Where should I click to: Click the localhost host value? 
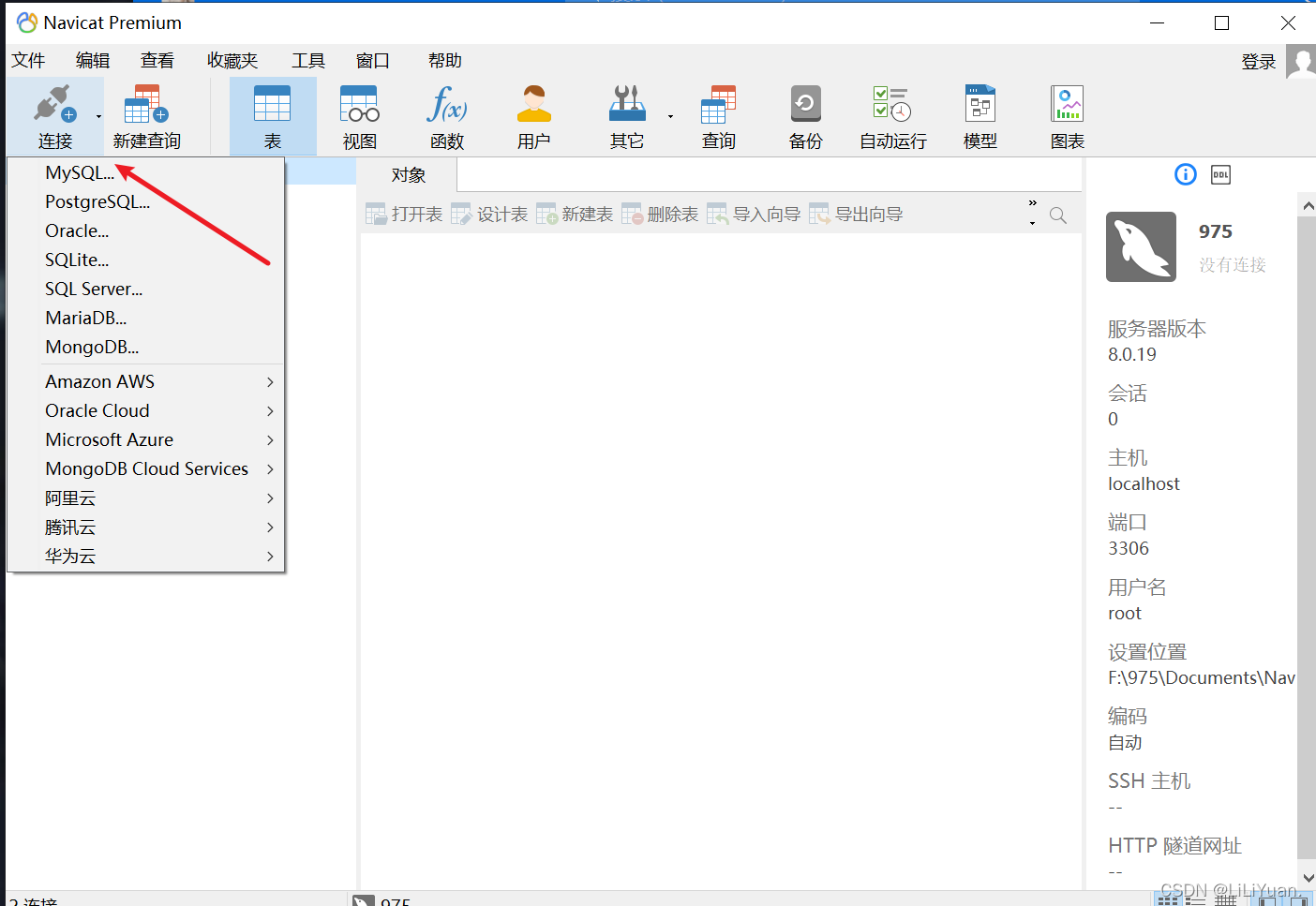click(x=1144, y=484)
